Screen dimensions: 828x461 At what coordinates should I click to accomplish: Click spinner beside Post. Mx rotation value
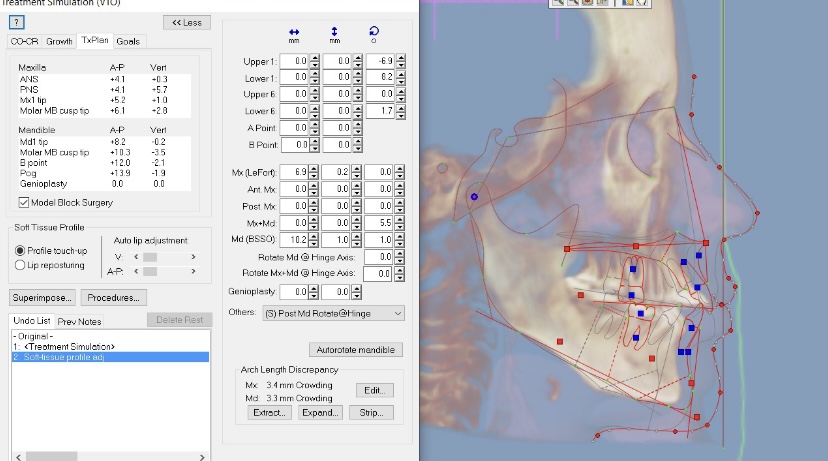click(x=399, y=206)
